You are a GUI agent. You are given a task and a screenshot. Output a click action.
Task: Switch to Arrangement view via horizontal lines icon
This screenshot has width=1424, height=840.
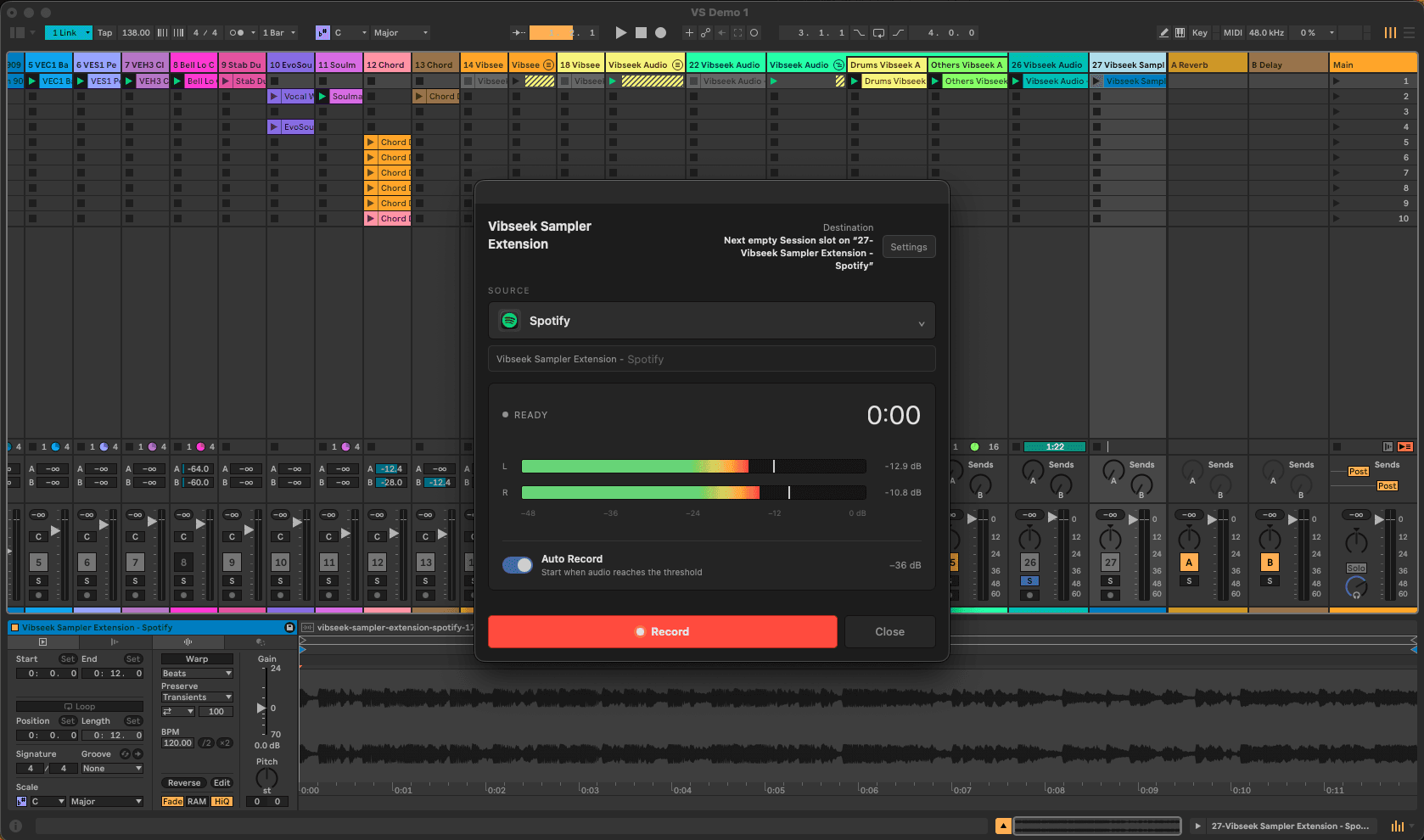click(1409, 32)
